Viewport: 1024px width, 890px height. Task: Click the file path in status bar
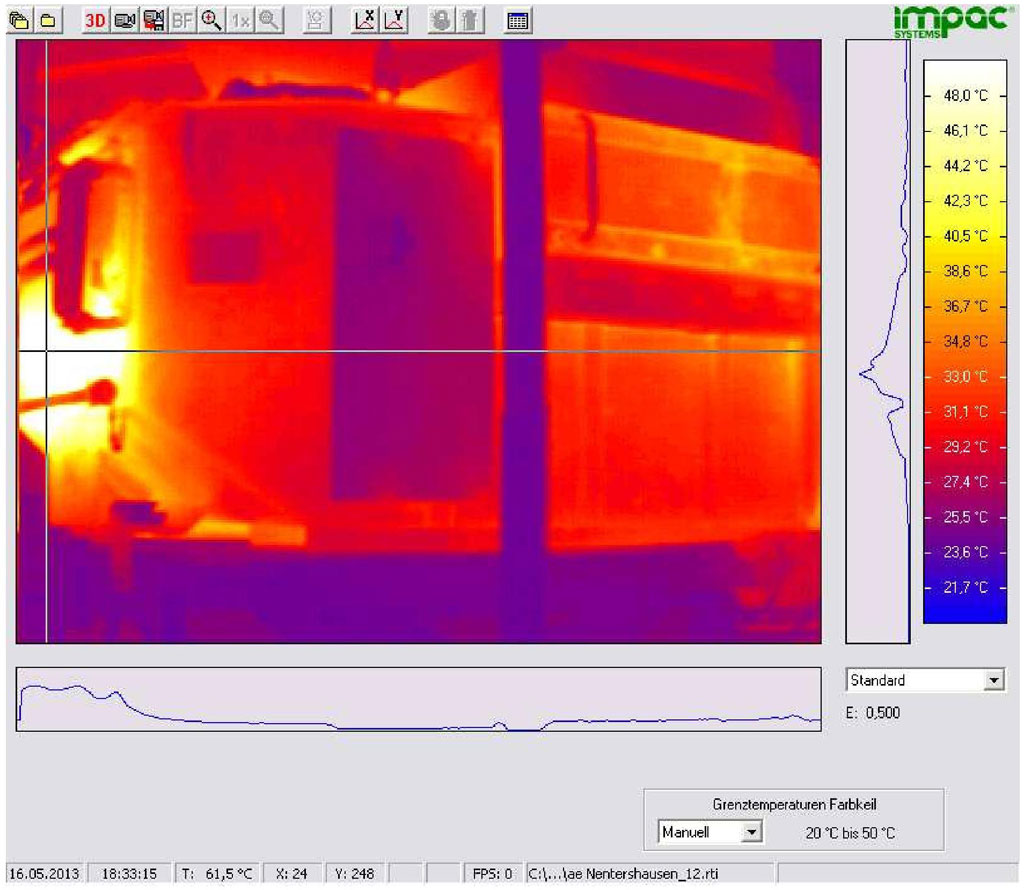648,873
